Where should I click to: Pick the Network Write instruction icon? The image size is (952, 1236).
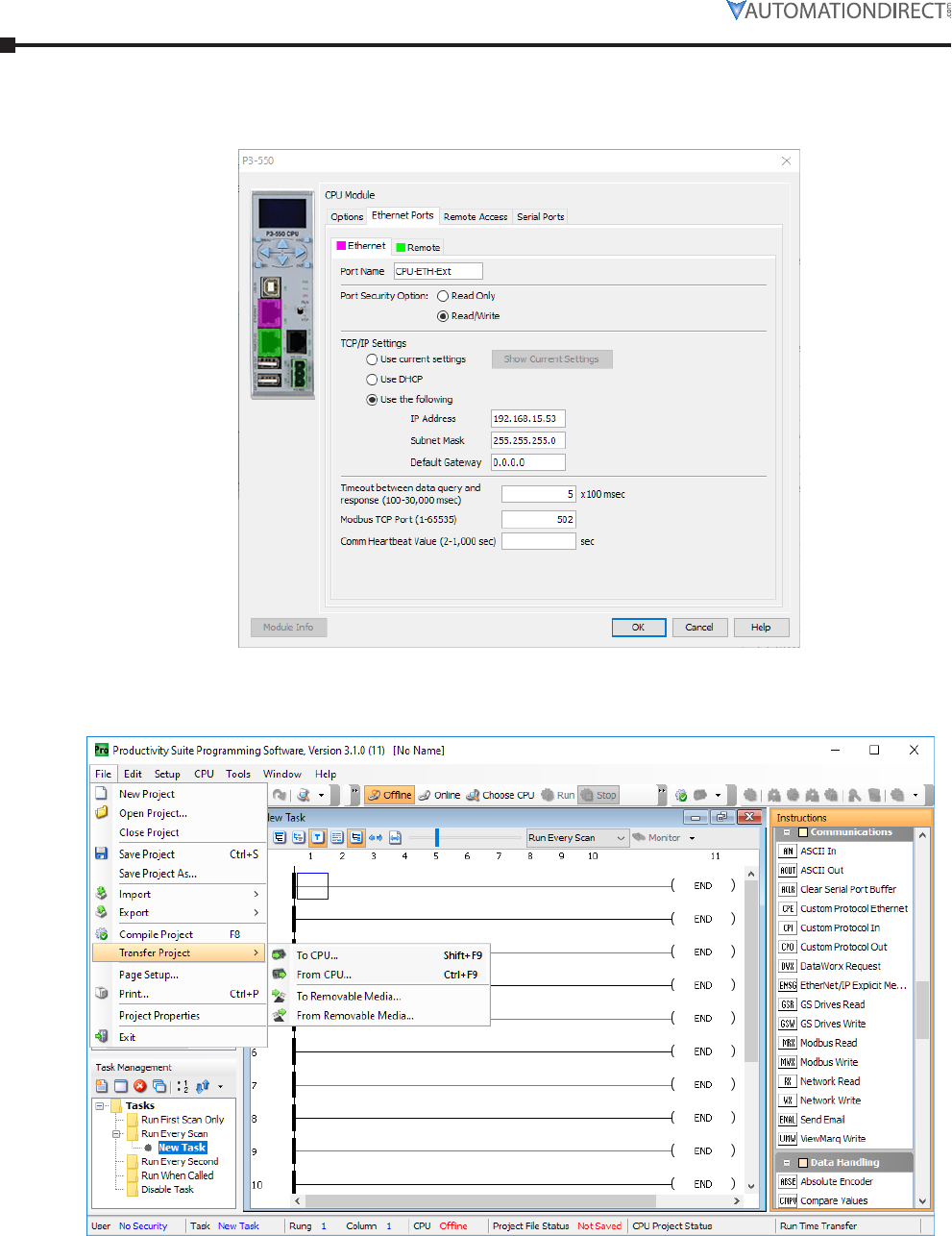click(788, 1100)
